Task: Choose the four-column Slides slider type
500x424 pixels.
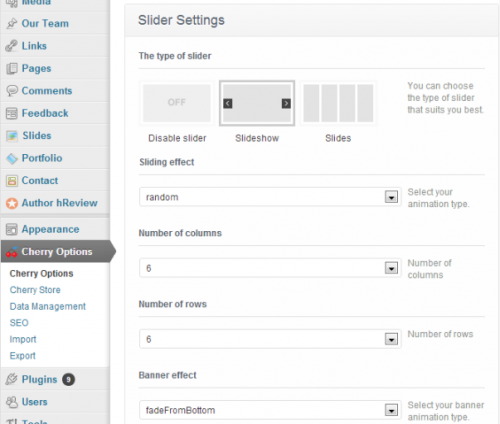Action: (338, 103)
